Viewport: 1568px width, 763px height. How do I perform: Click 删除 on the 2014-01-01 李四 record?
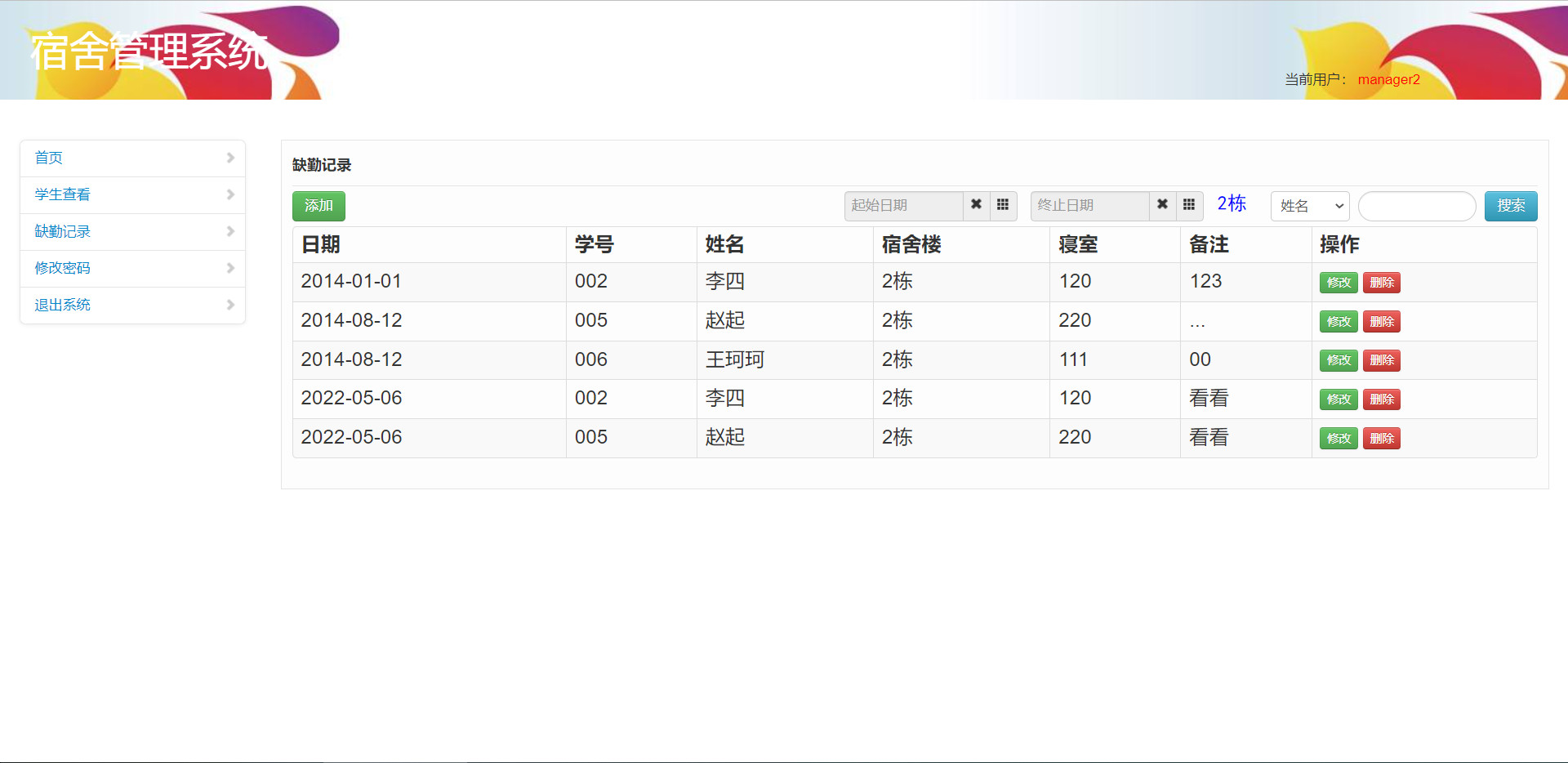1381,282
